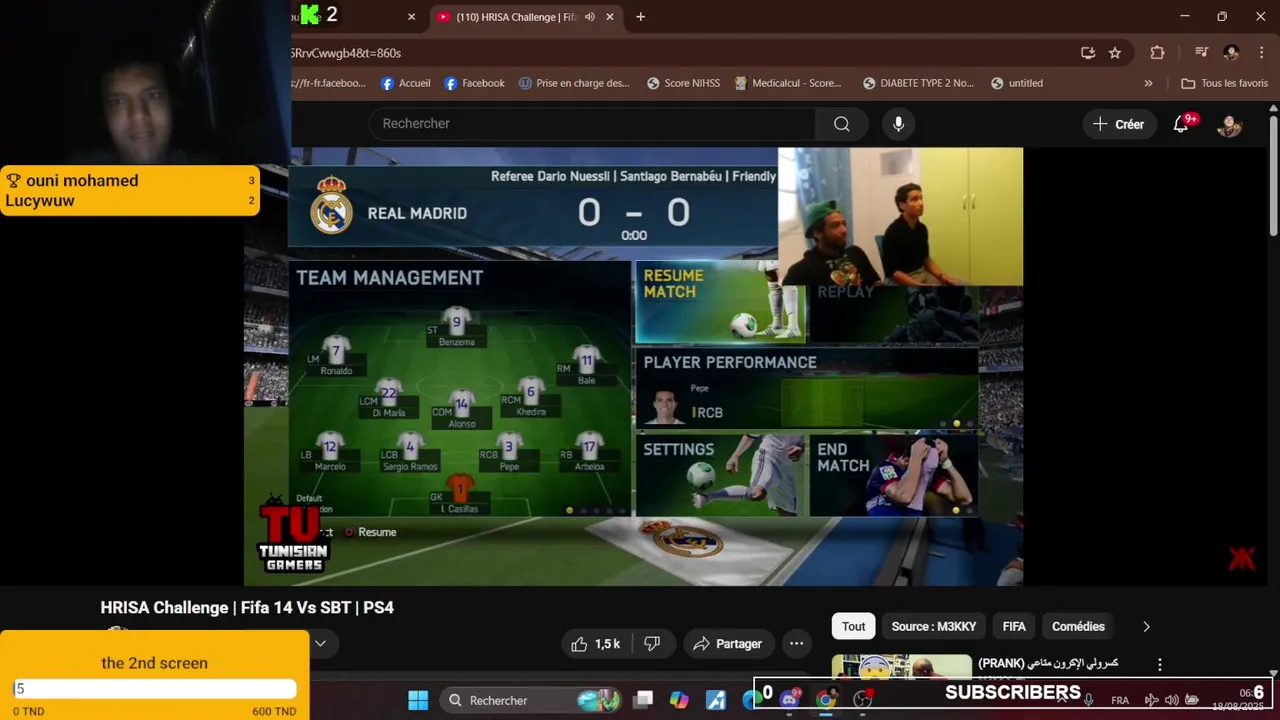Dislike the video with thumbs down
The width and height of the screenshot is (1280, 720).
coord(652,644)
